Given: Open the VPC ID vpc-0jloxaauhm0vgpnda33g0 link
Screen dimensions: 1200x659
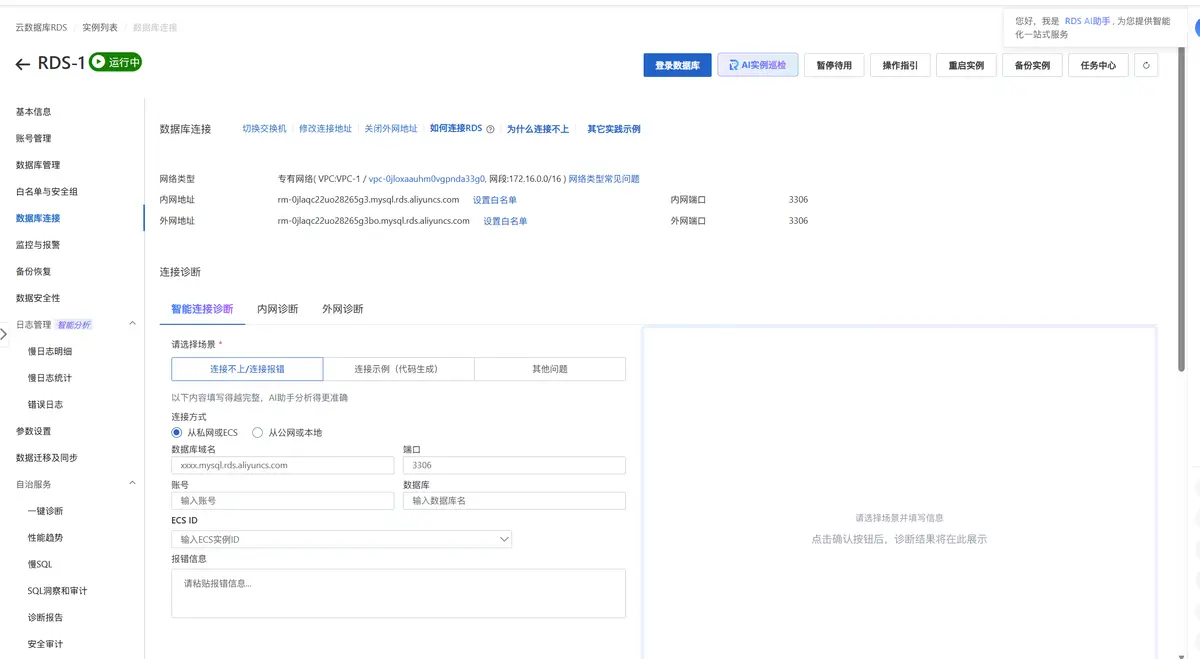Looking at the screenshot, I should point(427,179).
